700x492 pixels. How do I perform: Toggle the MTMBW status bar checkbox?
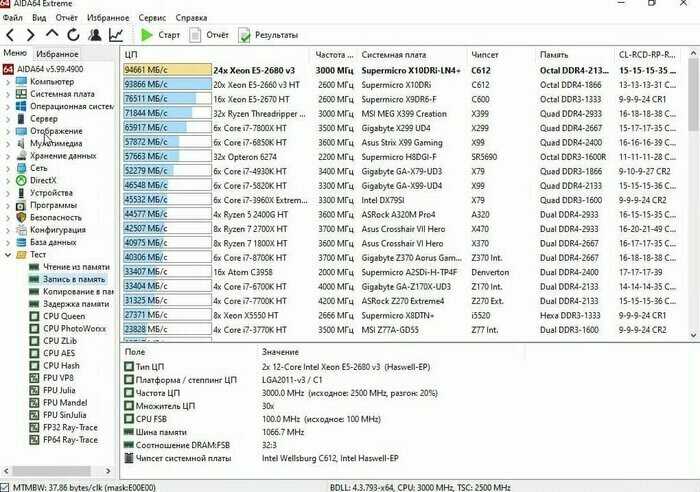[x=4, y=488]
